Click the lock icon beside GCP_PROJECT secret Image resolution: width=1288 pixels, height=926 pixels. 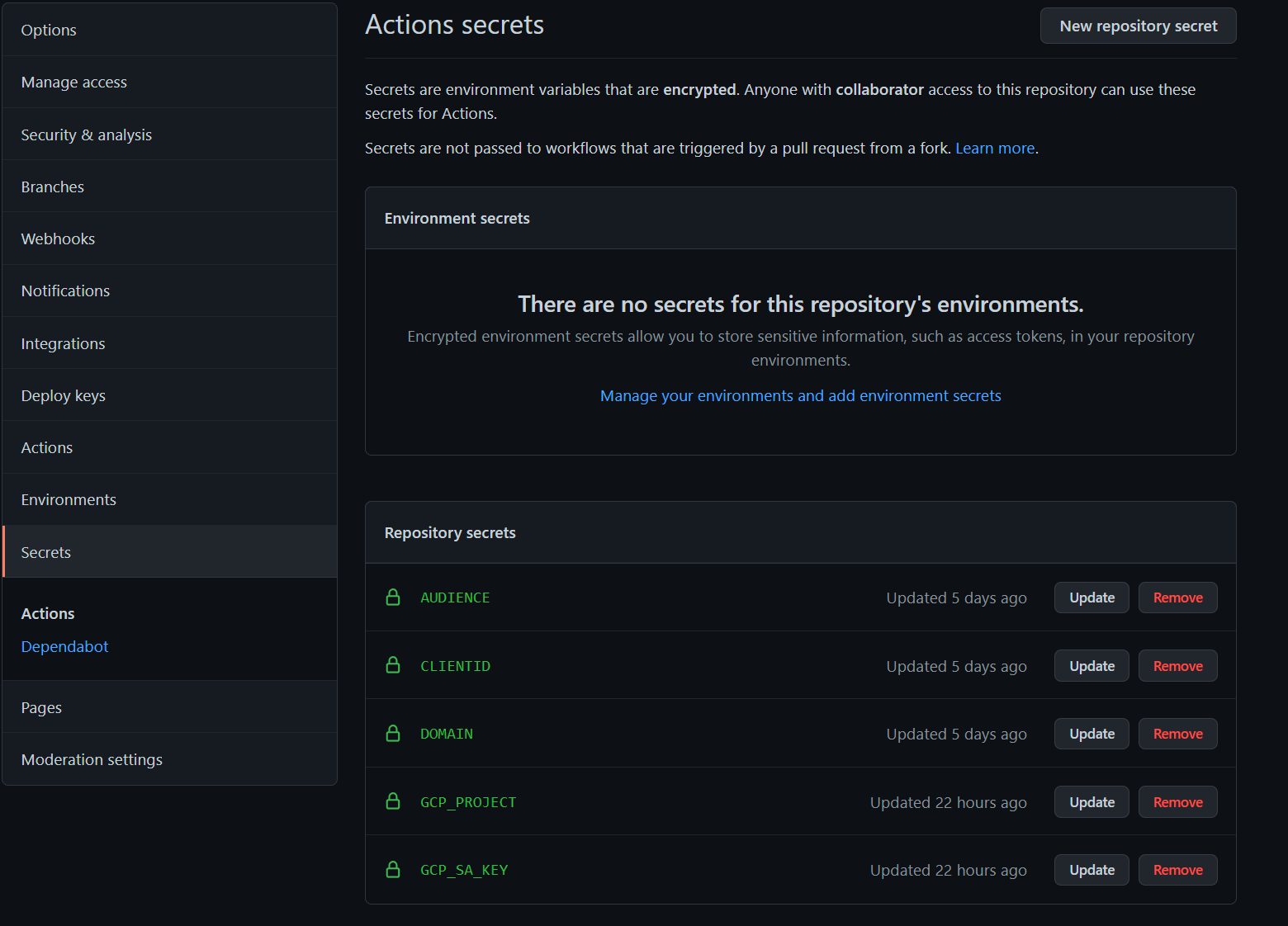tap(393, 801)
